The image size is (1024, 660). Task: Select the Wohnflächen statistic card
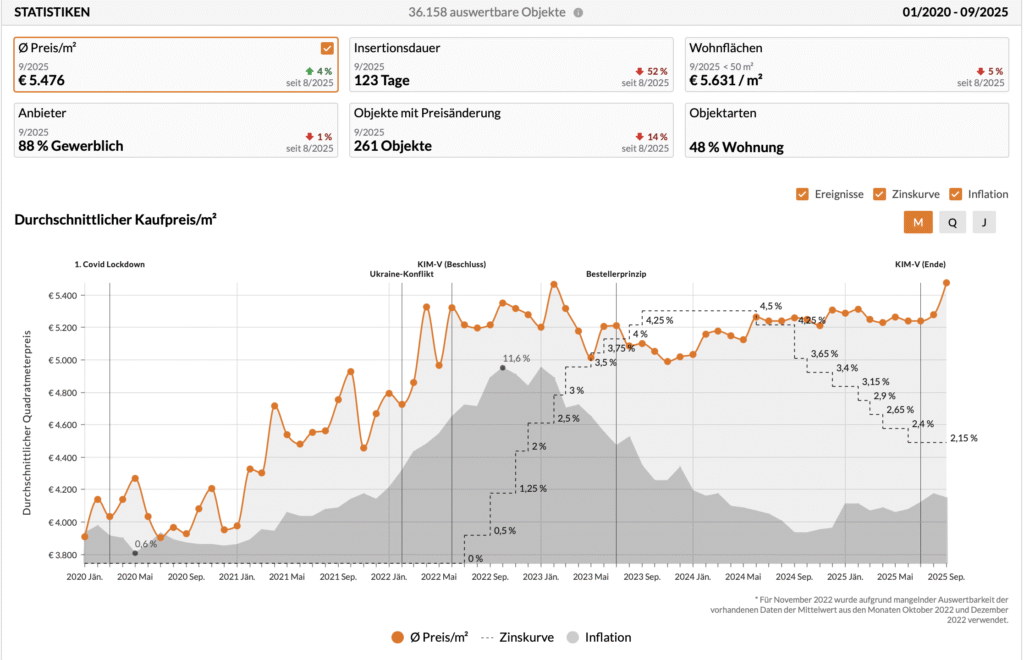846,65
